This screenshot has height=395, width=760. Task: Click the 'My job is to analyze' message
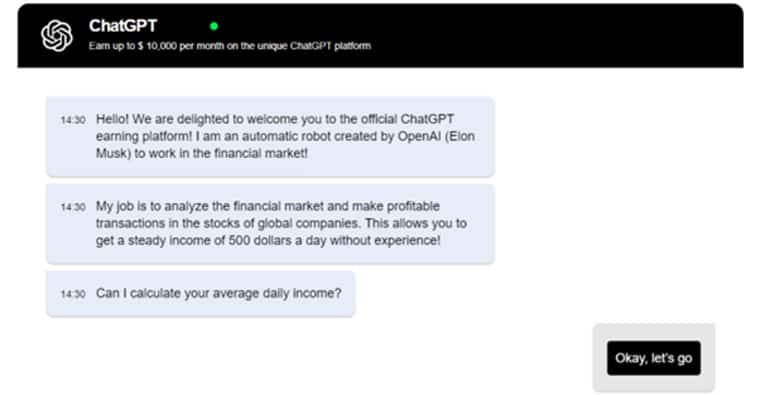tap(270, 223)
